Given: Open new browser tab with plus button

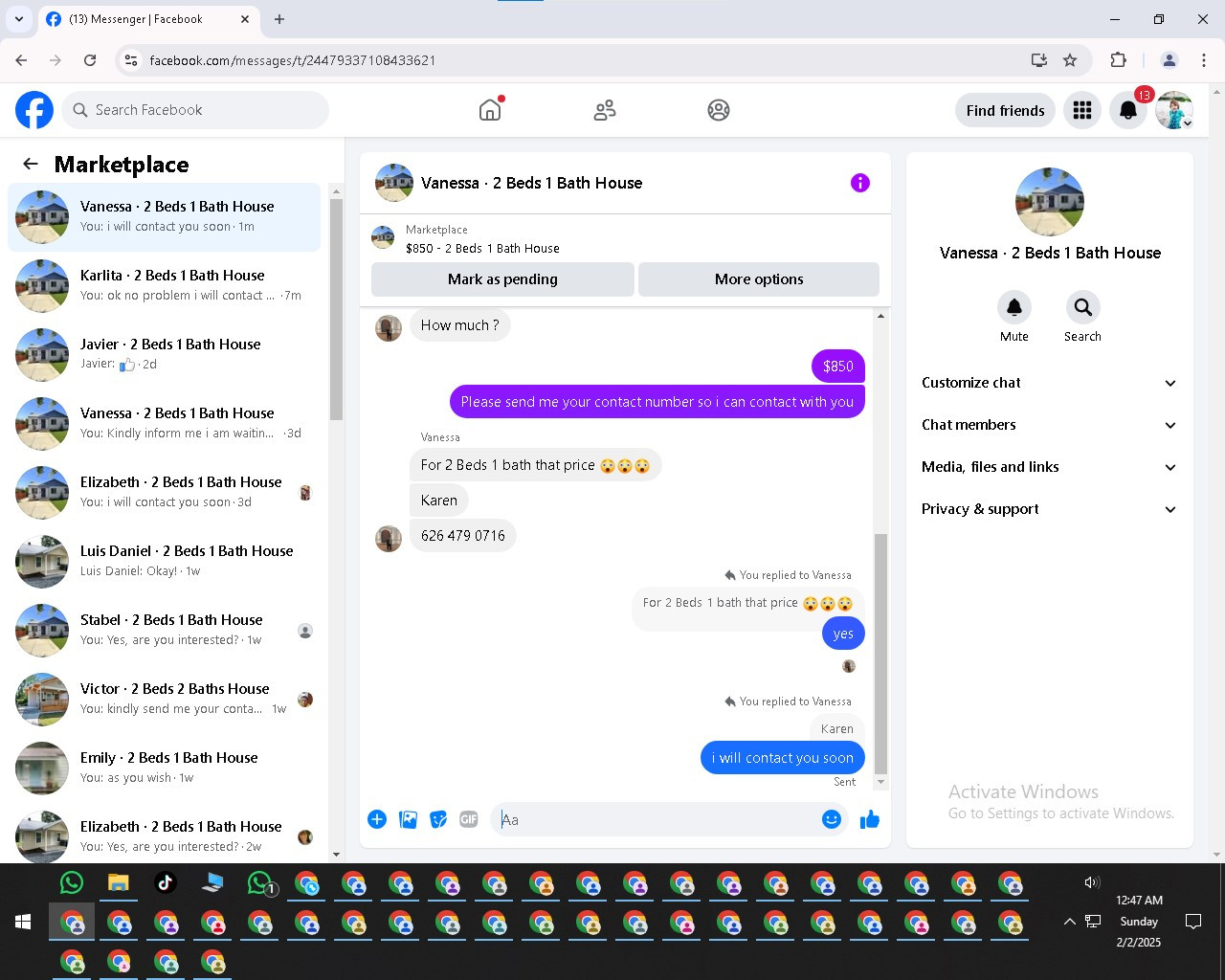Looking at the screenshot, I should (279, 19).
